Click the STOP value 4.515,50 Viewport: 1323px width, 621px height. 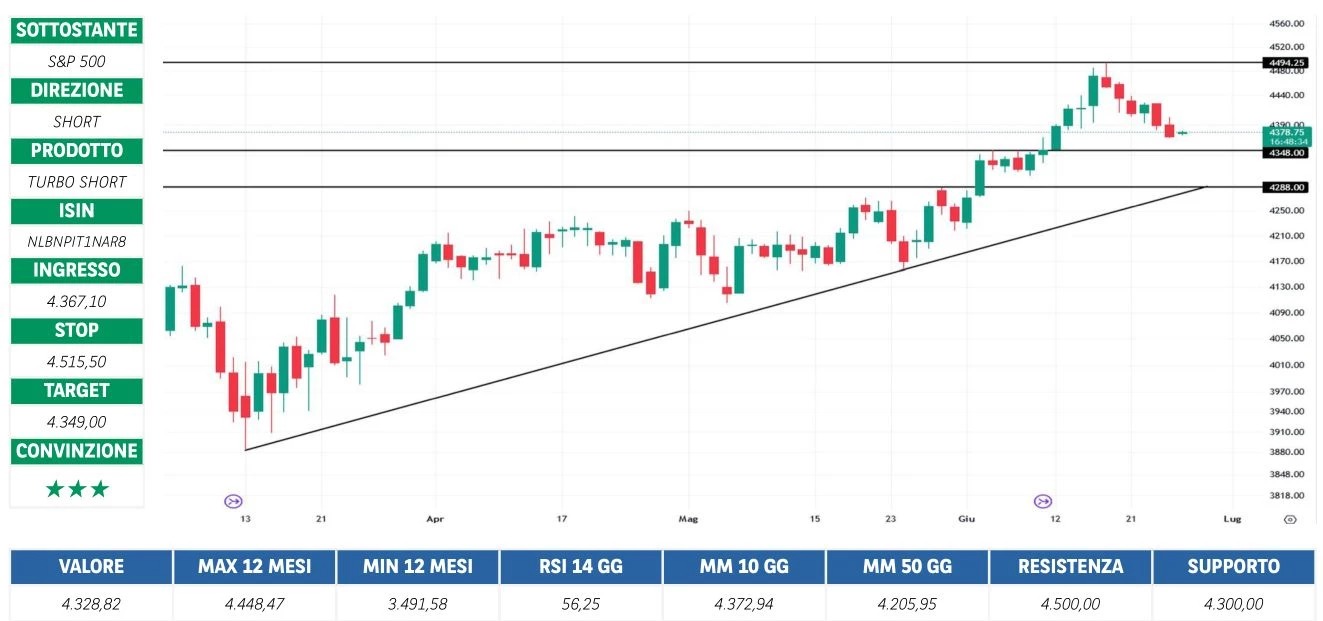pyautogui.click(x=77, y=361)
